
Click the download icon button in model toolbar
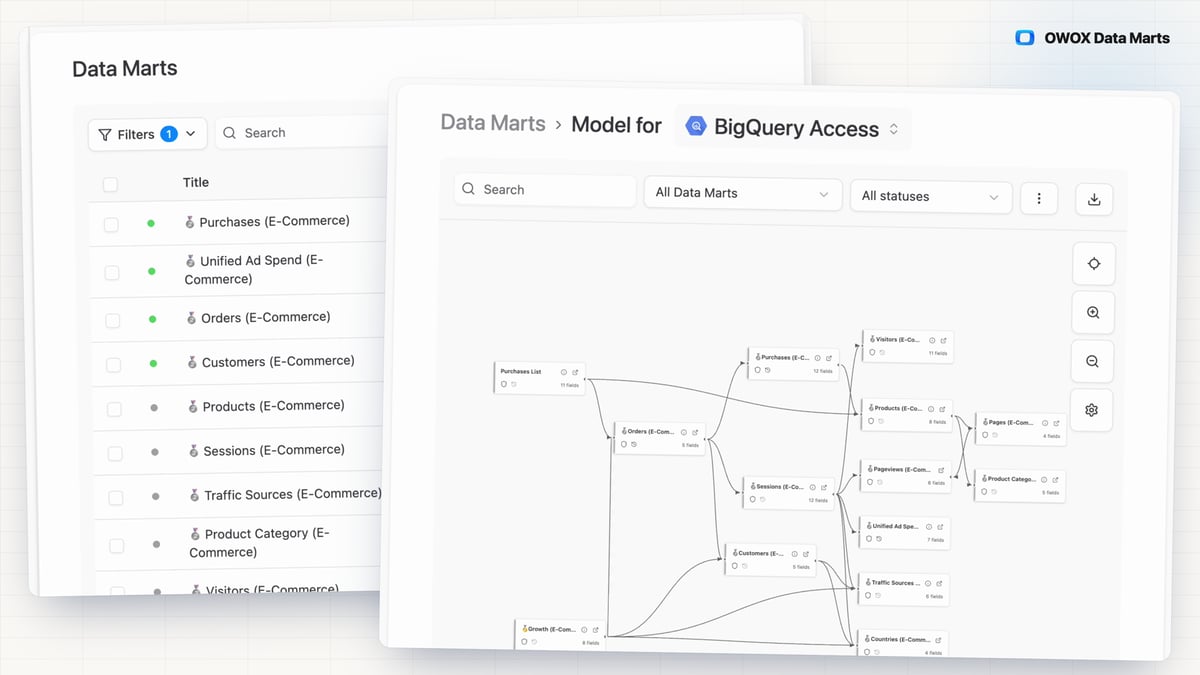click(1094, 200)
